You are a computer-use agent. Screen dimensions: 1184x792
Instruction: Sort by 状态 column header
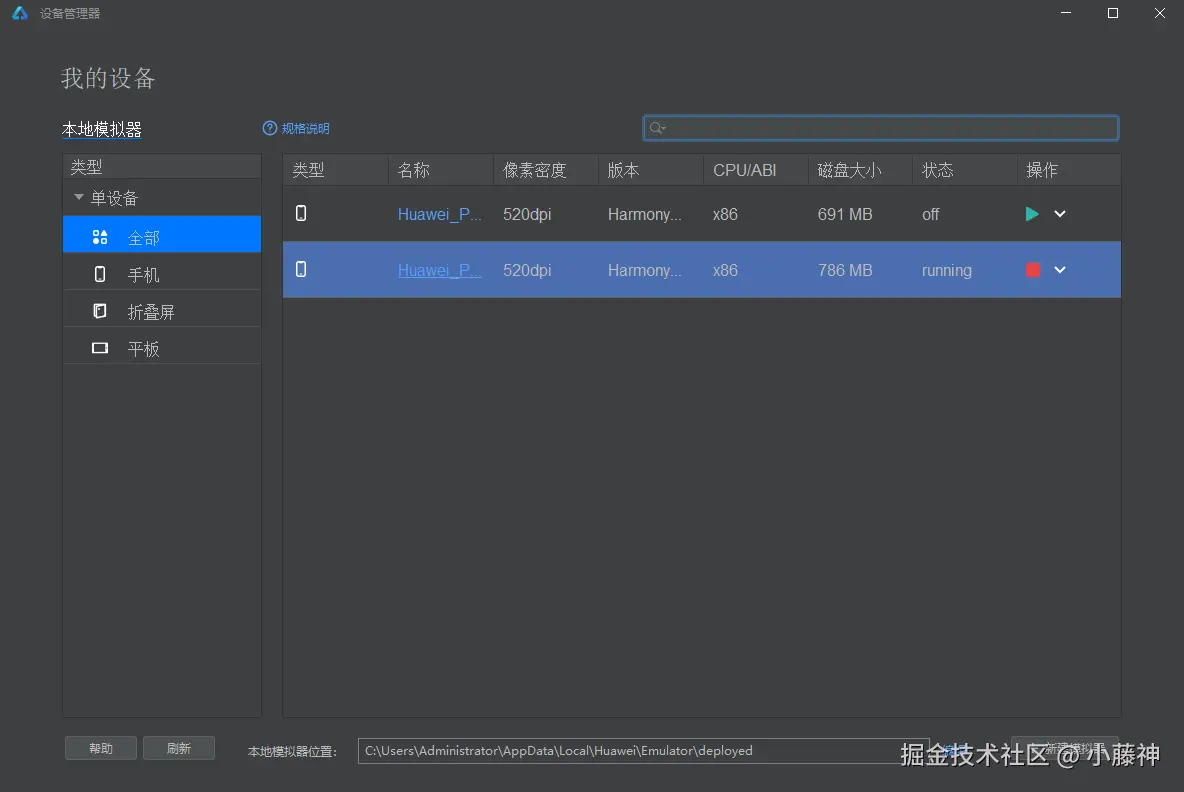pos(938,170)
